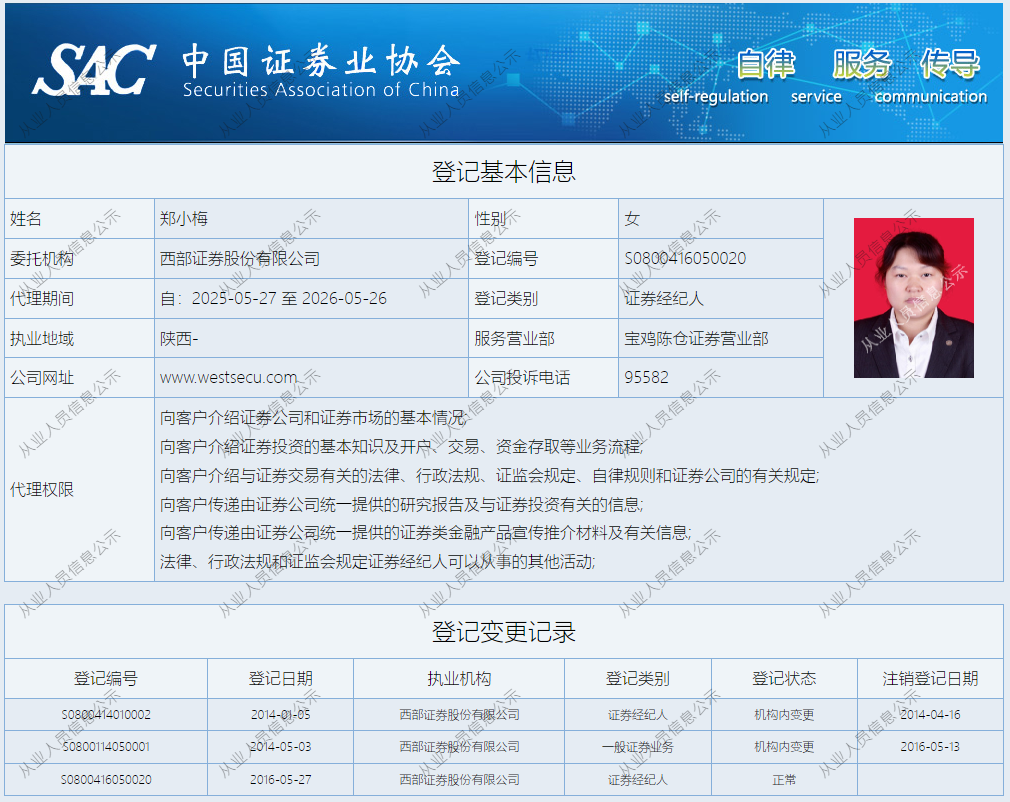Click the 中国证券业协会 header title
The height and width of the screenshot is (802, 1010).
click(x=320, y=62)
